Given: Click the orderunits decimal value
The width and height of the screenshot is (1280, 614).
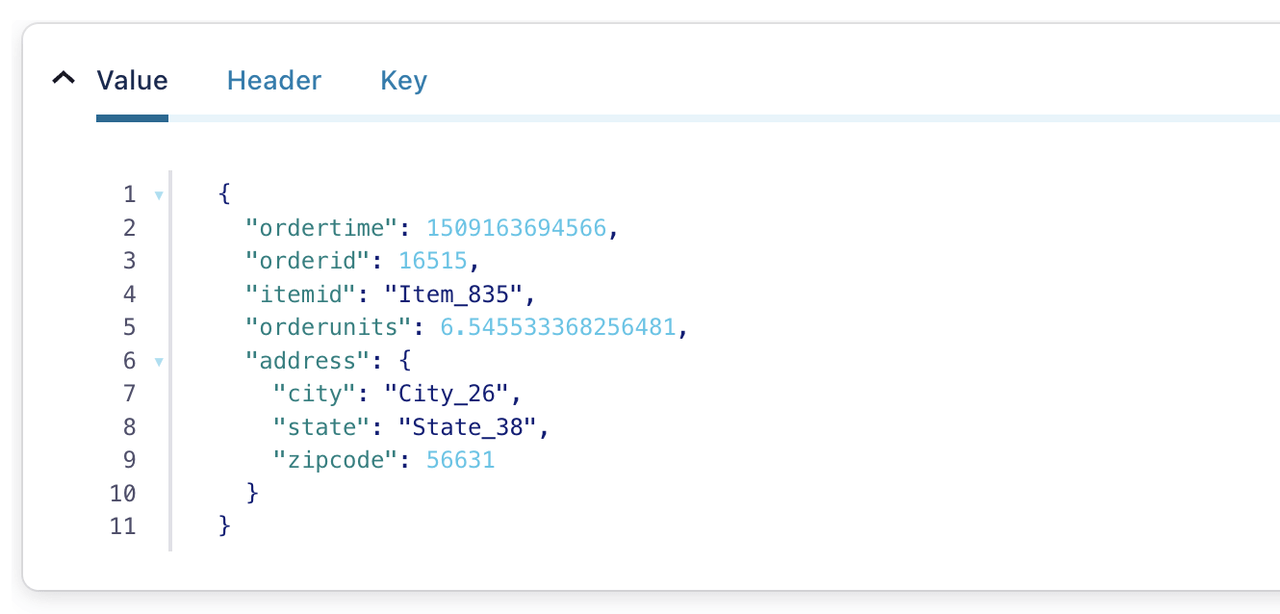Looking at the screenshot, I should tap(544, 327).
